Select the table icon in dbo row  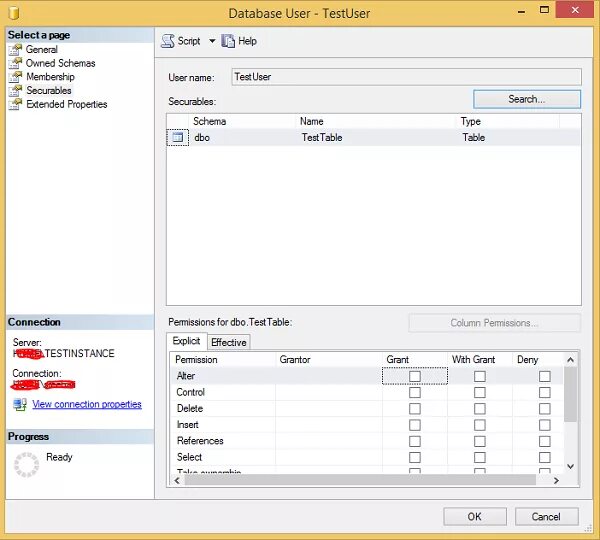click(178, 137)
